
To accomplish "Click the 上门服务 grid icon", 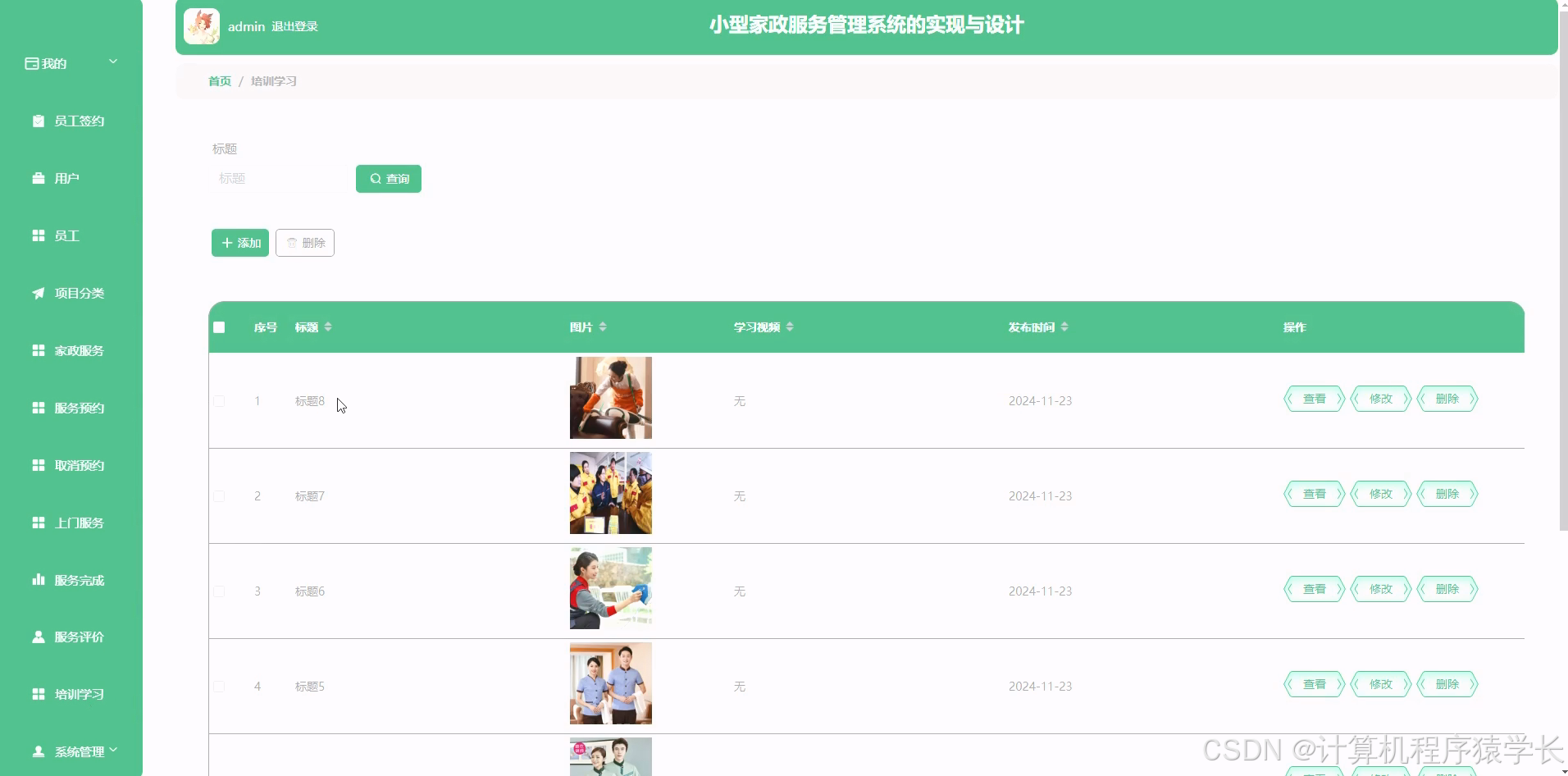I will coord(39,523).
